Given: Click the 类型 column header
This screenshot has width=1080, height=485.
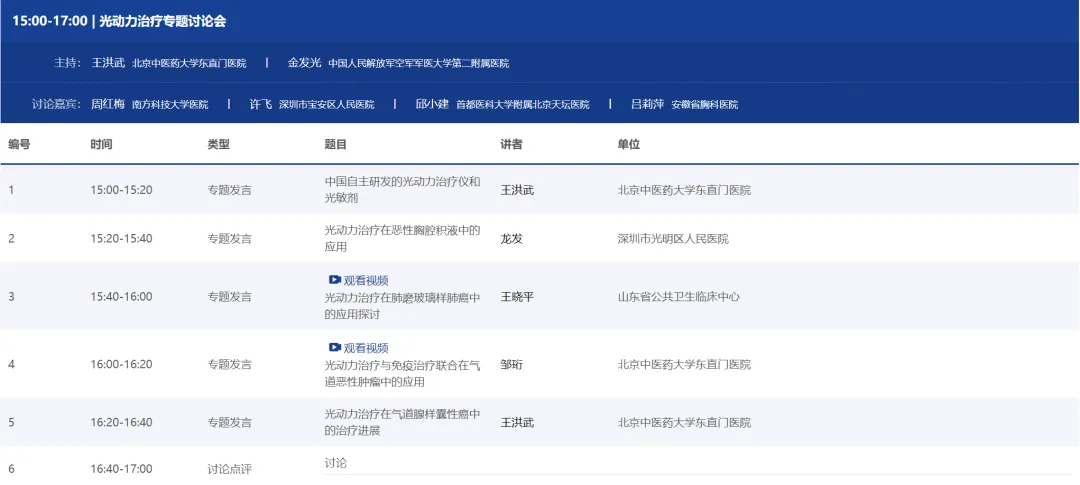Looking at the screenshot, I should point(218,144).
